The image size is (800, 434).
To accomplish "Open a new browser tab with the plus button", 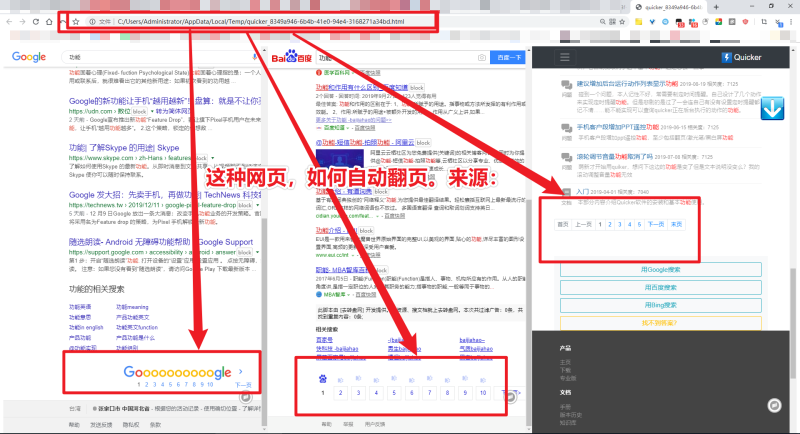I will (x=716, y=7).
